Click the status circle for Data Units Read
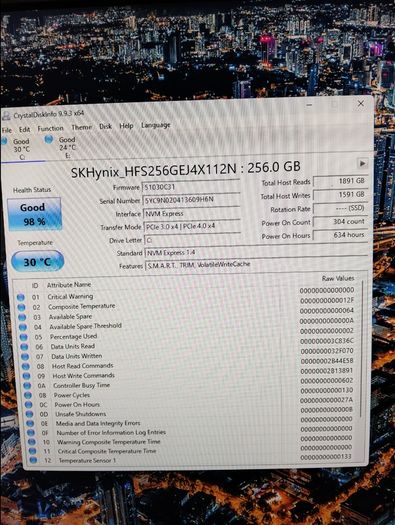This screenshot has height=525, width=395. (x=24, y=347)
